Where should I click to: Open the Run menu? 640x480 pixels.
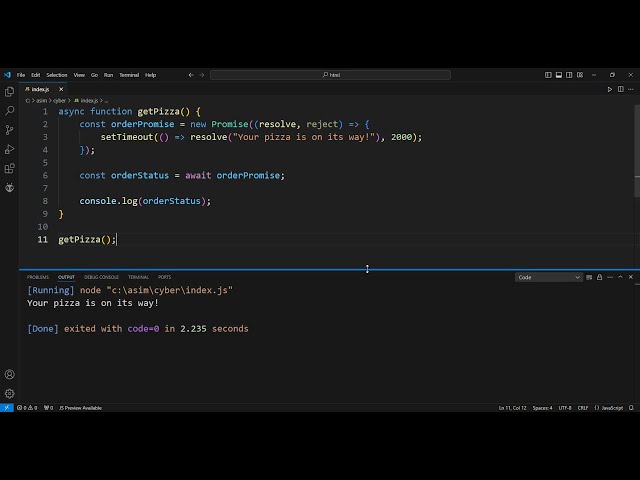108,75
